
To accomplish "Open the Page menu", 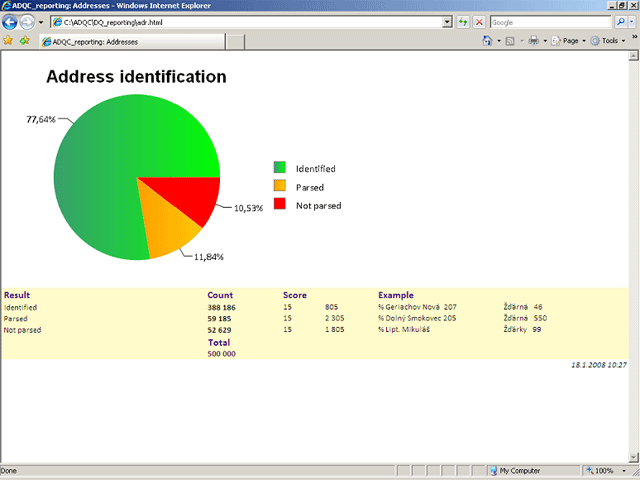I will pyautogui.click(x=568, y=41).
